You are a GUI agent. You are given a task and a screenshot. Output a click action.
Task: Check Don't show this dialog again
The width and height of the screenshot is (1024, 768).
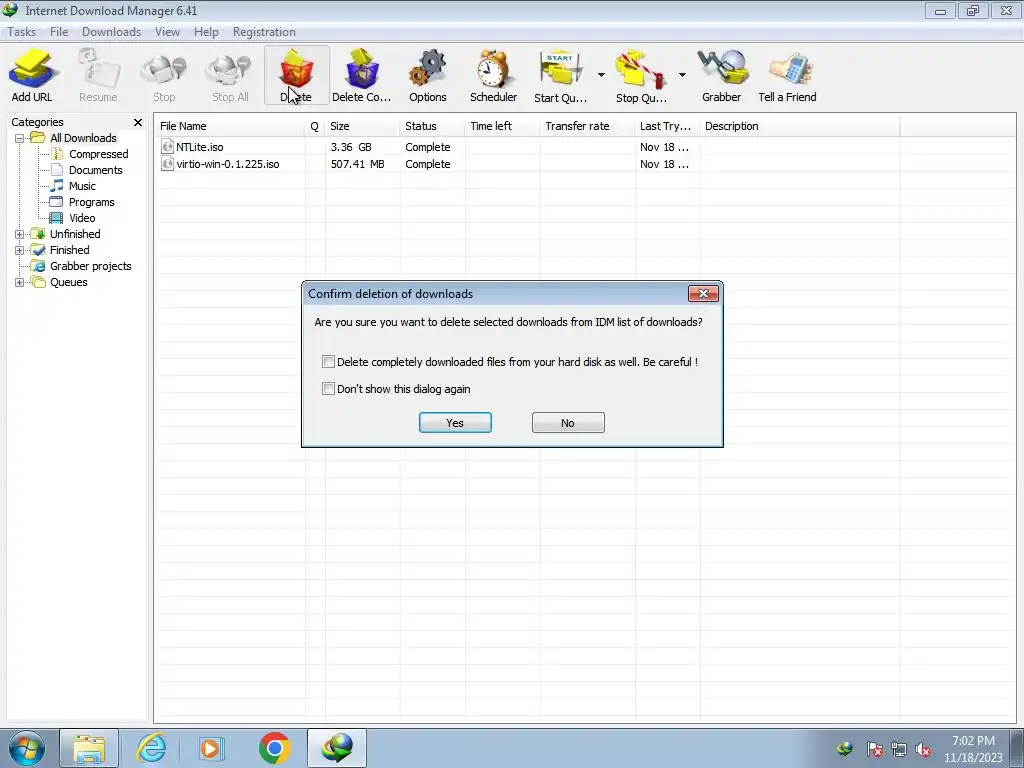click(x=328, y=389)
